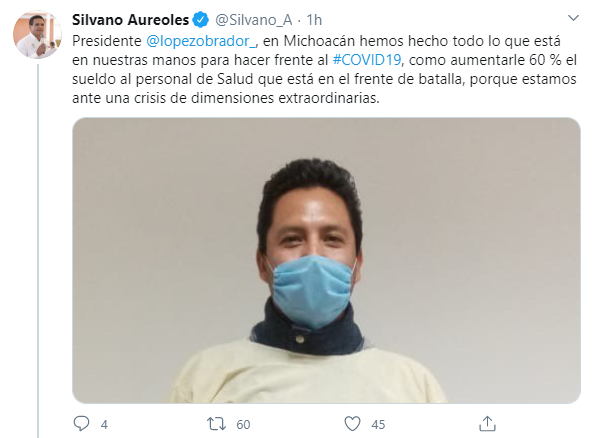View the attached masked man photo

(x=326, y=260)
